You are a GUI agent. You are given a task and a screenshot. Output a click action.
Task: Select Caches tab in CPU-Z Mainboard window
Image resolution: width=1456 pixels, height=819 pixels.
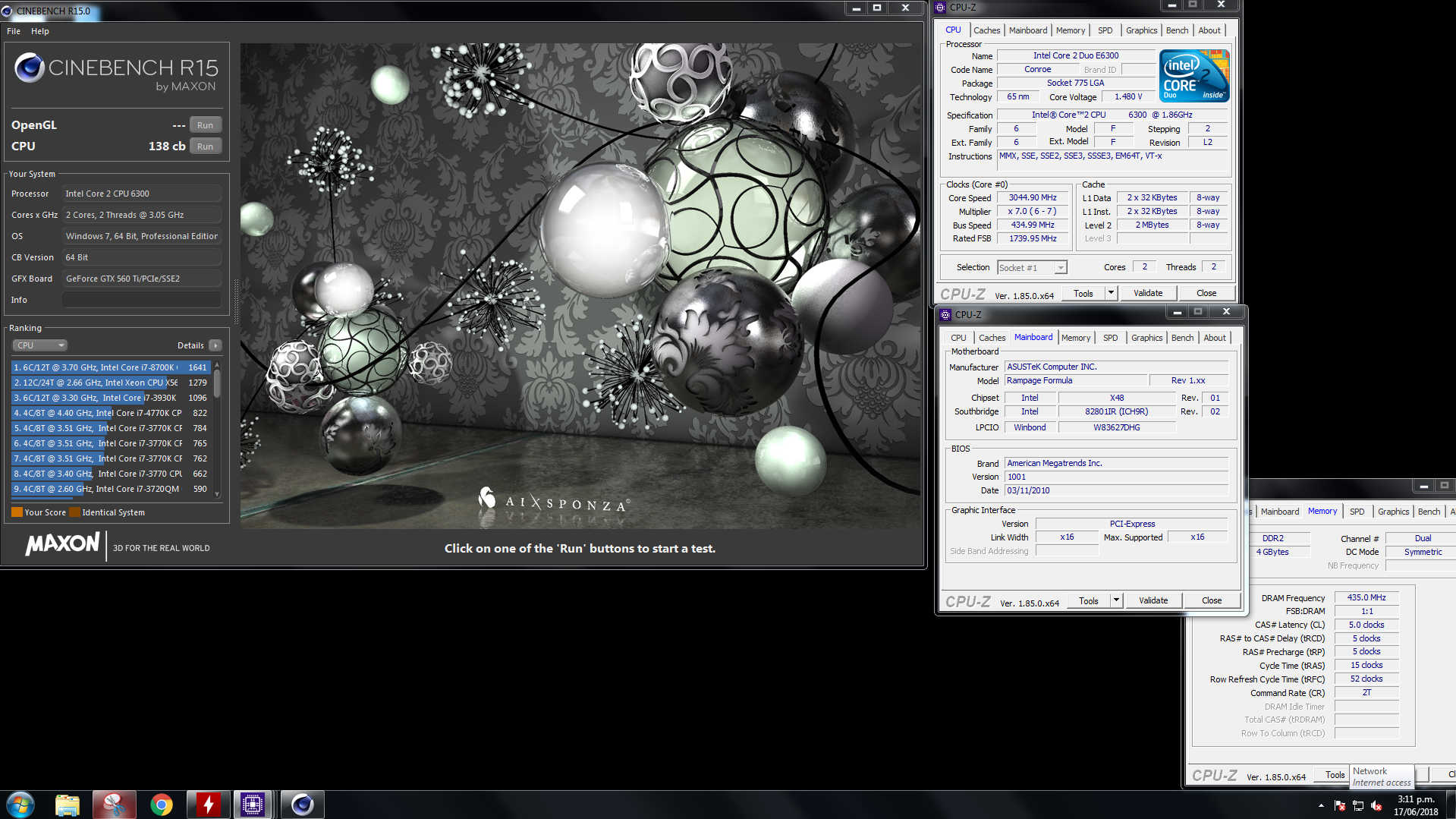point(992,338)
